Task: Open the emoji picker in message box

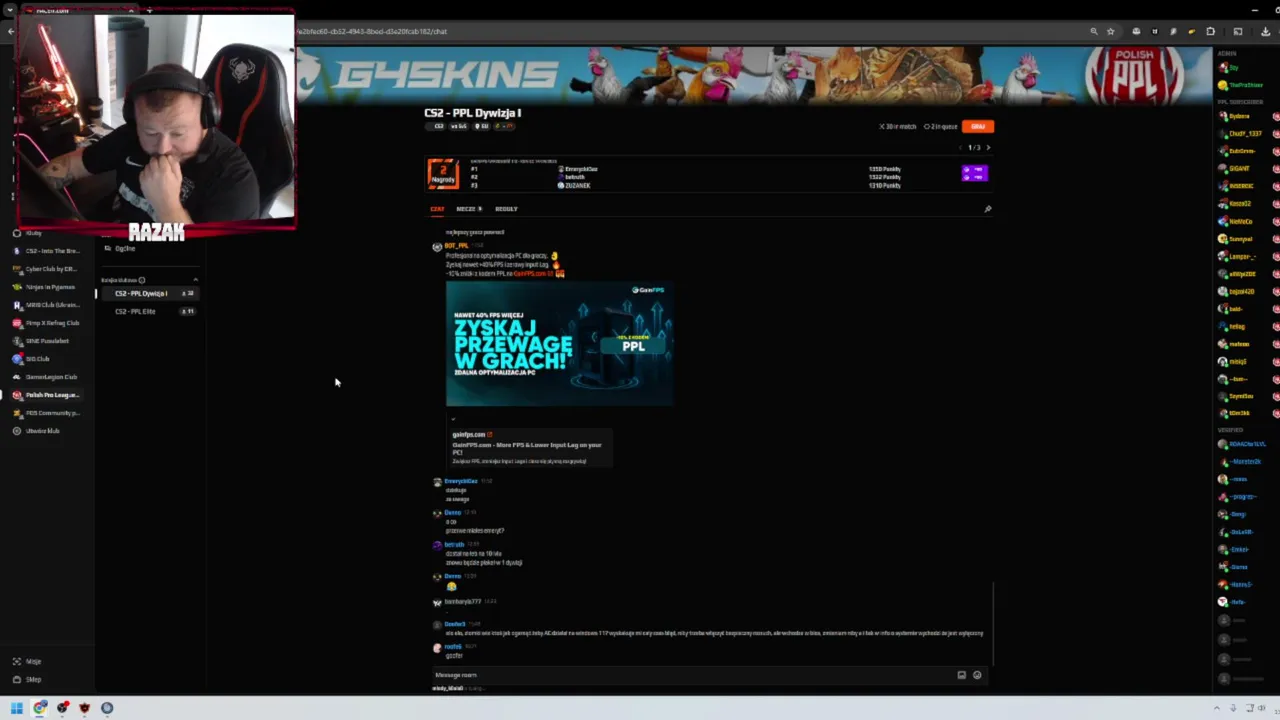Action: click(x=977, y=675)
